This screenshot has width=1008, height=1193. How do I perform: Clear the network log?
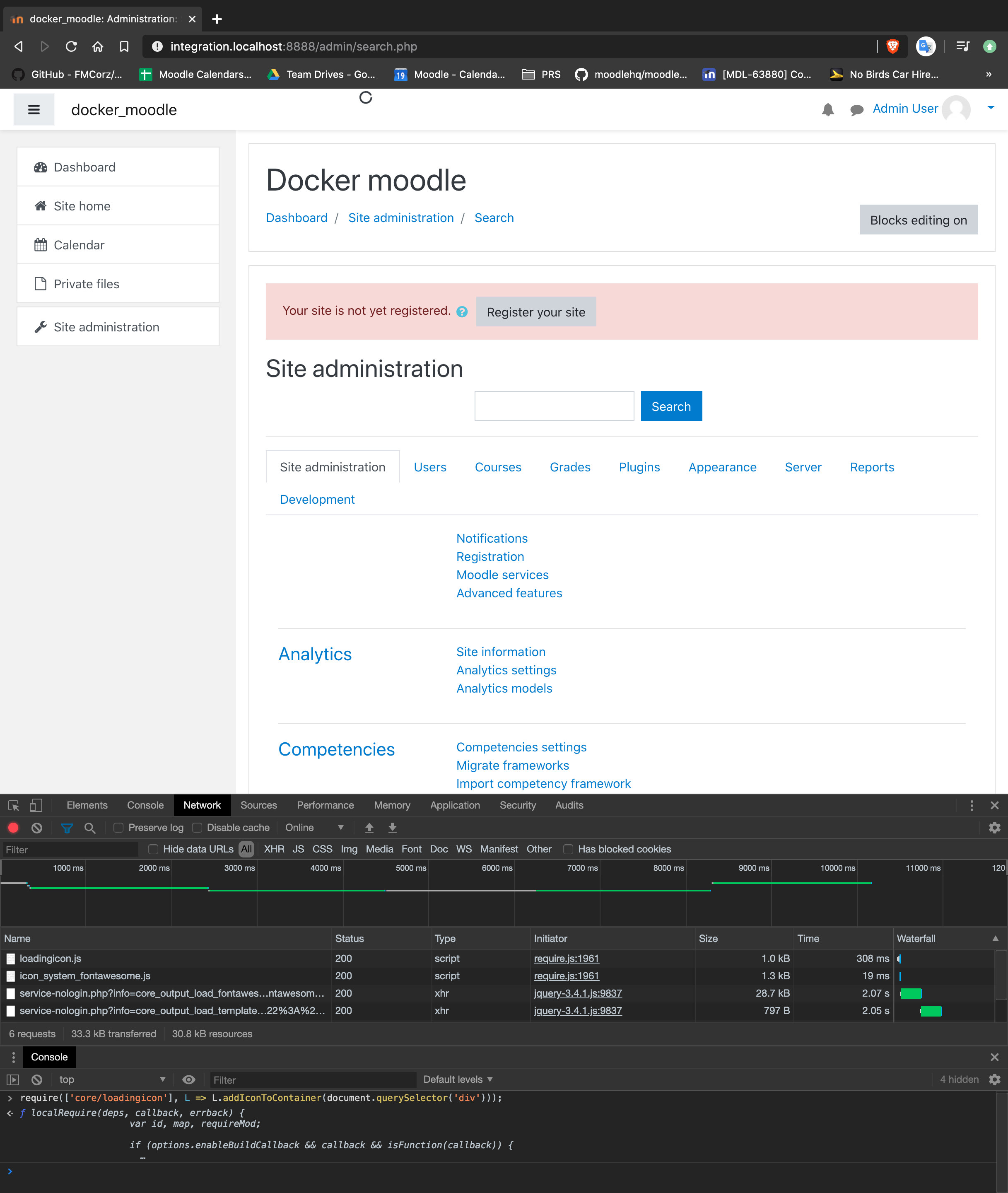(x=37, y=828)
